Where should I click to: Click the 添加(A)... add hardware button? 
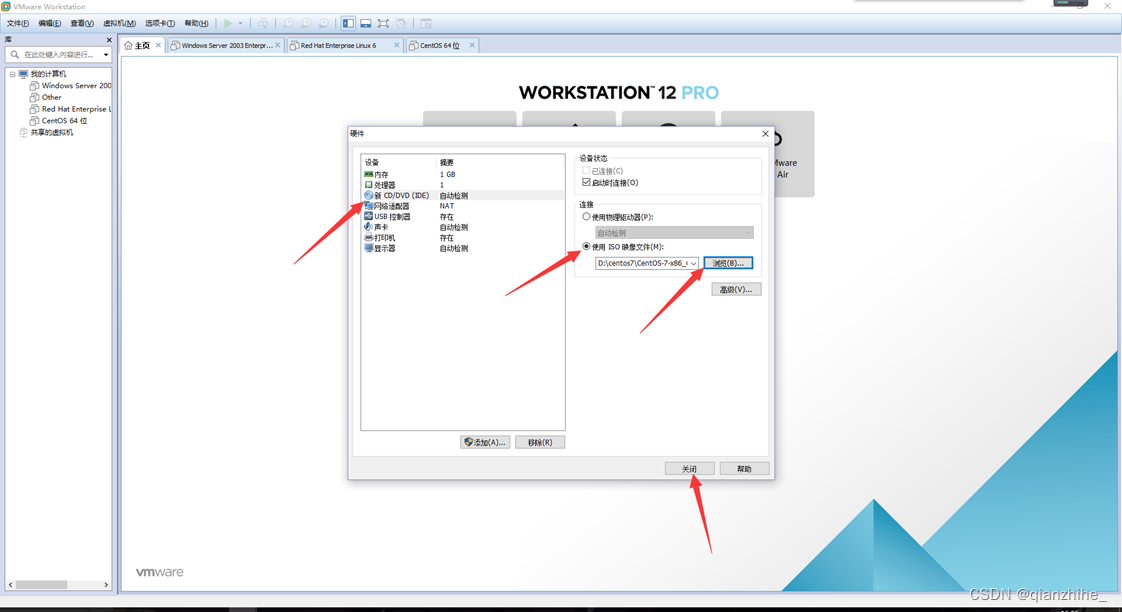click(x=485, y=442)
